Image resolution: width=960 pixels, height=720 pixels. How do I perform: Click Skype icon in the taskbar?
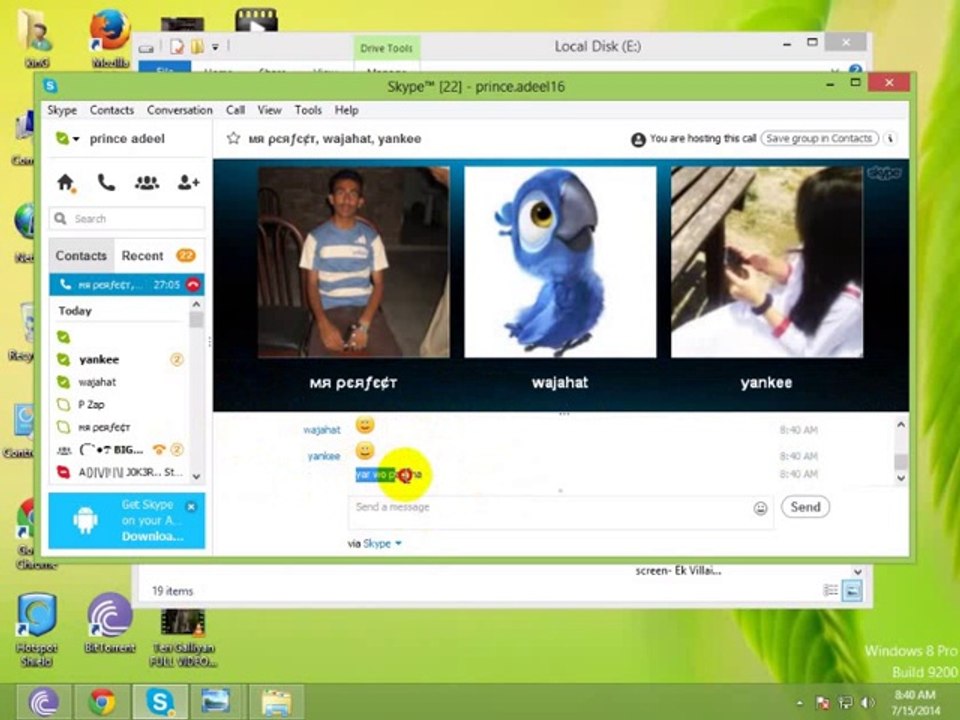160,702
